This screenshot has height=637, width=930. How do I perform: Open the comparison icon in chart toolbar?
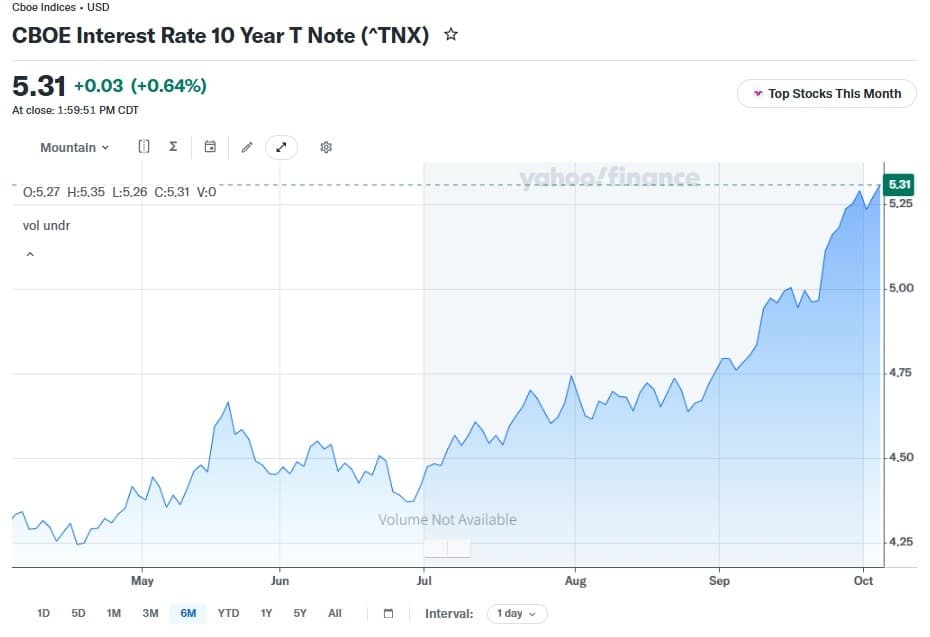coord(144,146)
